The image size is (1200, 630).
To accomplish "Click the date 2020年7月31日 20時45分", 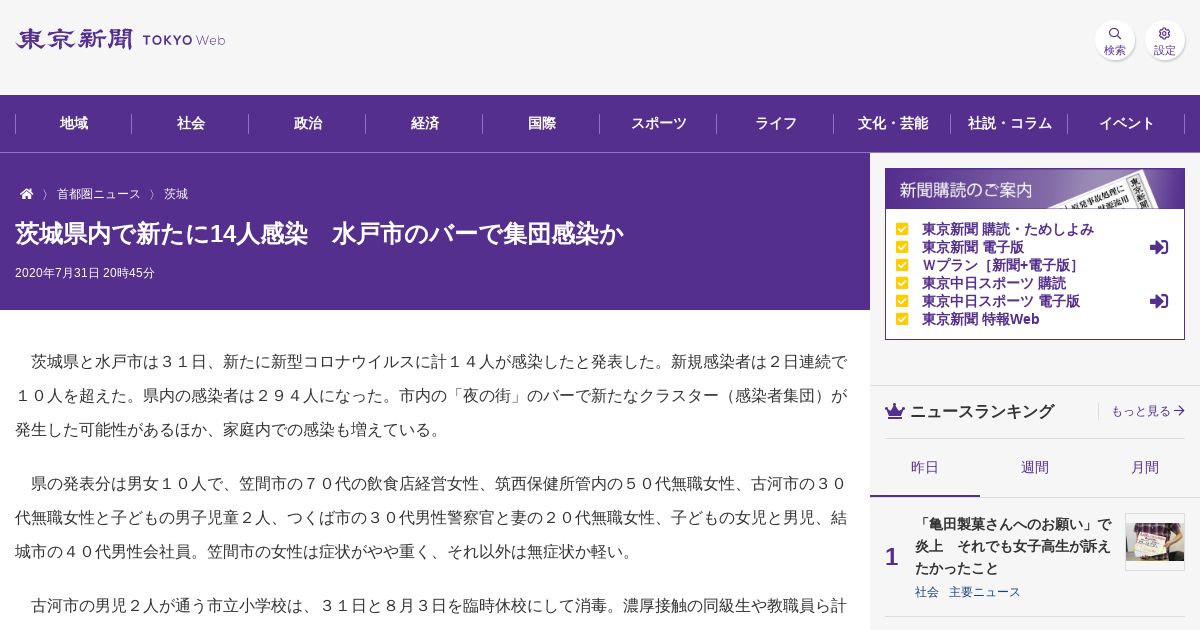I will point(85,273).
